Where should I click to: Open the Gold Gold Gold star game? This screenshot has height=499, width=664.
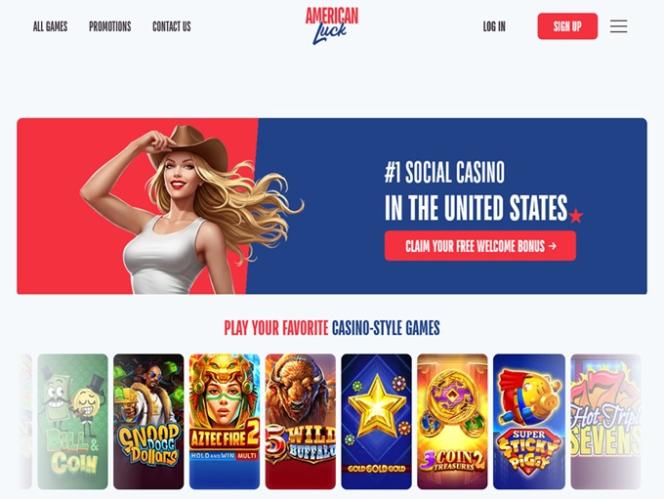(x=376, y=421)
